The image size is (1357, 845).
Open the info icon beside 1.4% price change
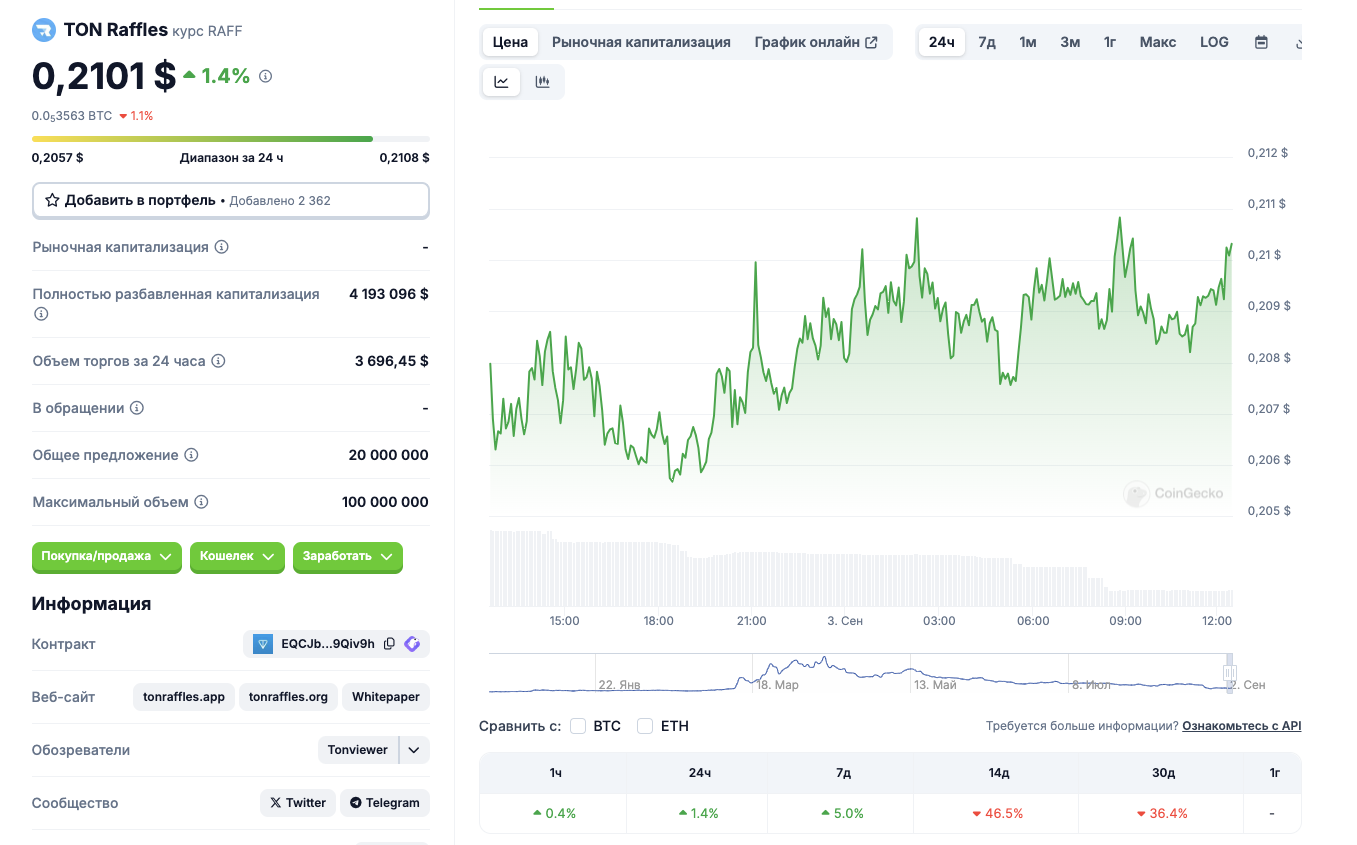point(265,76)
